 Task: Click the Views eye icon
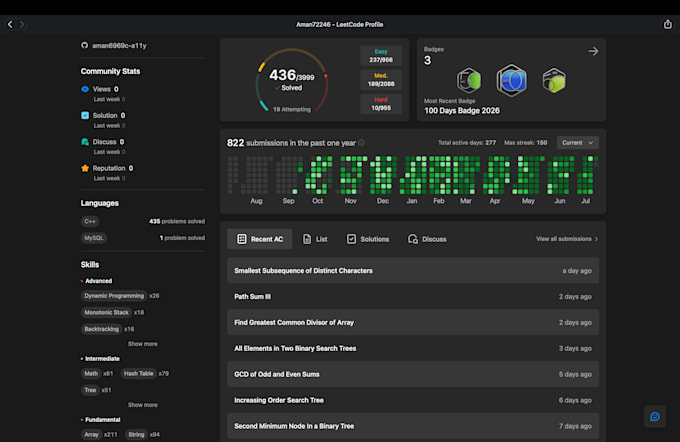[85, 89]
